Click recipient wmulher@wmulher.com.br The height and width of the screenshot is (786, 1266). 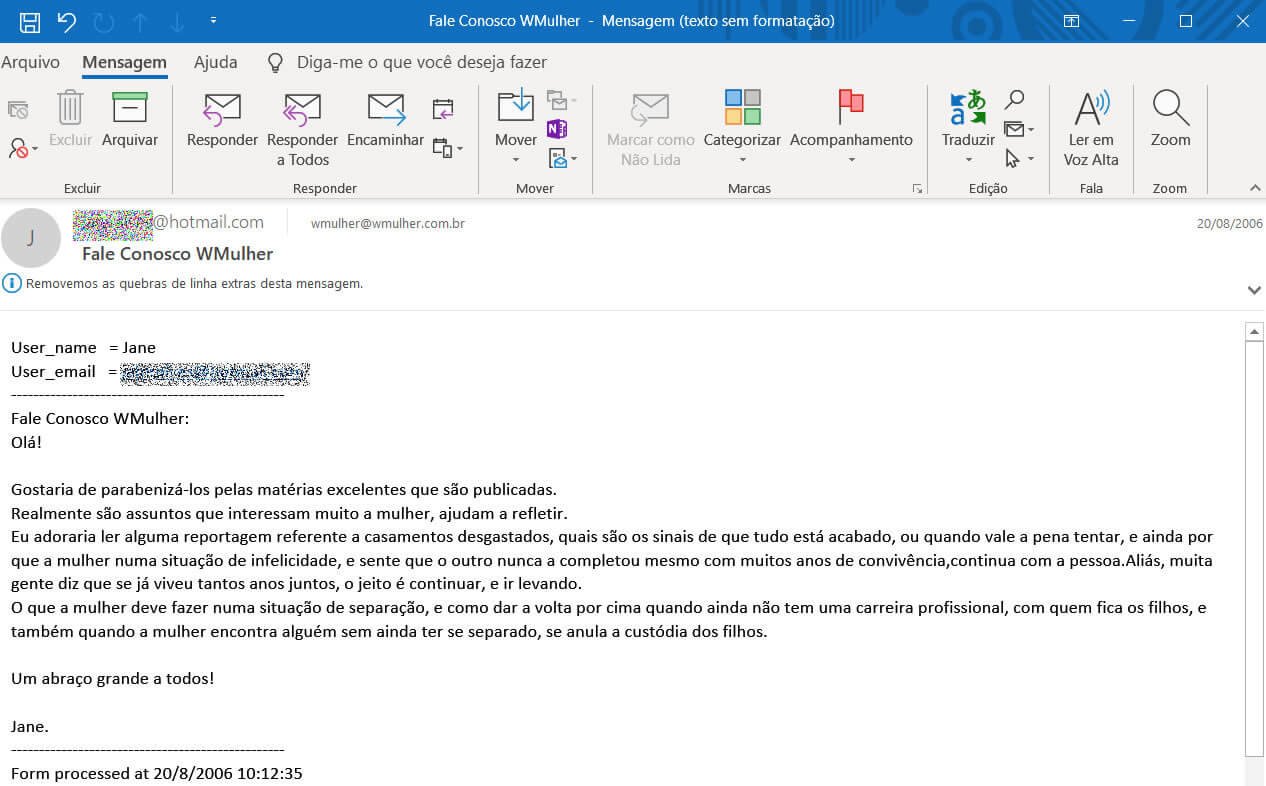pyautogui.click(x=388, y=224)
